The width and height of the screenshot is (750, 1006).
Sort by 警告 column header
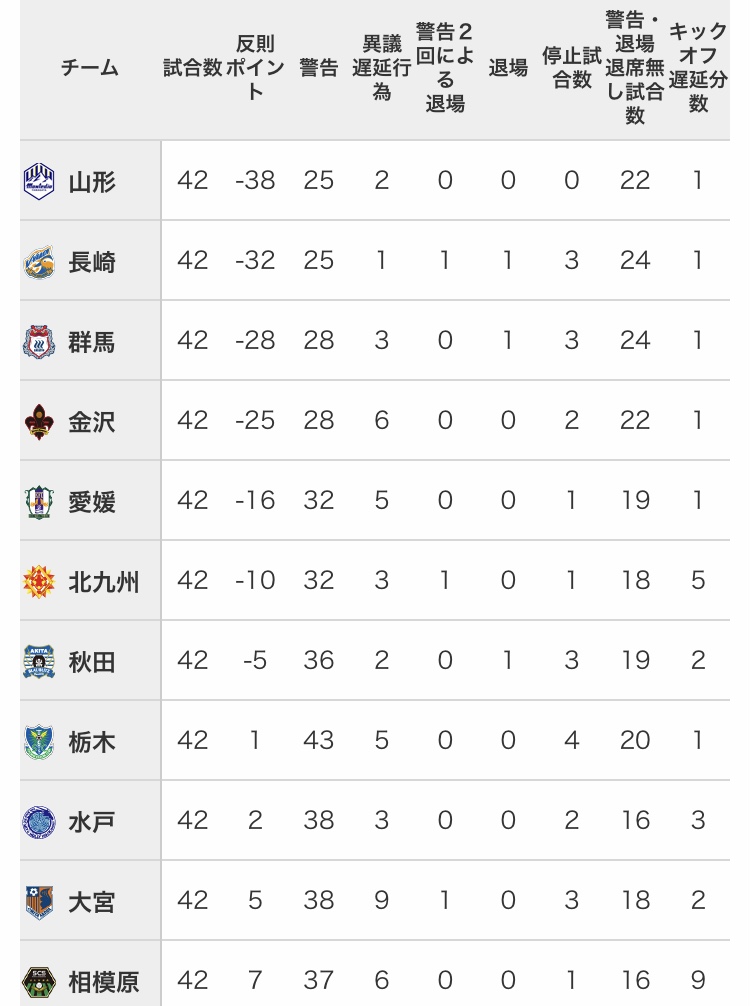pyautogui.click(x=319, y=68)
